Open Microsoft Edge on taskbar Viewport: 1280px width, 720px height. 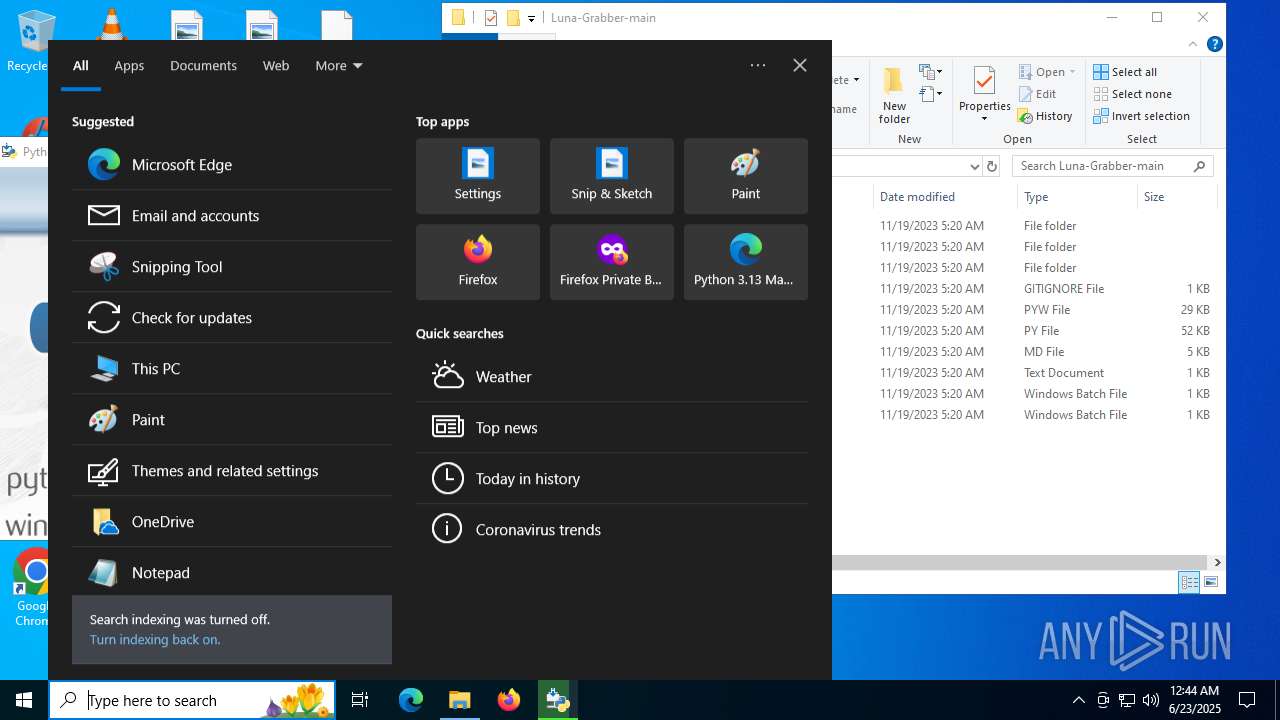[411, 700]
